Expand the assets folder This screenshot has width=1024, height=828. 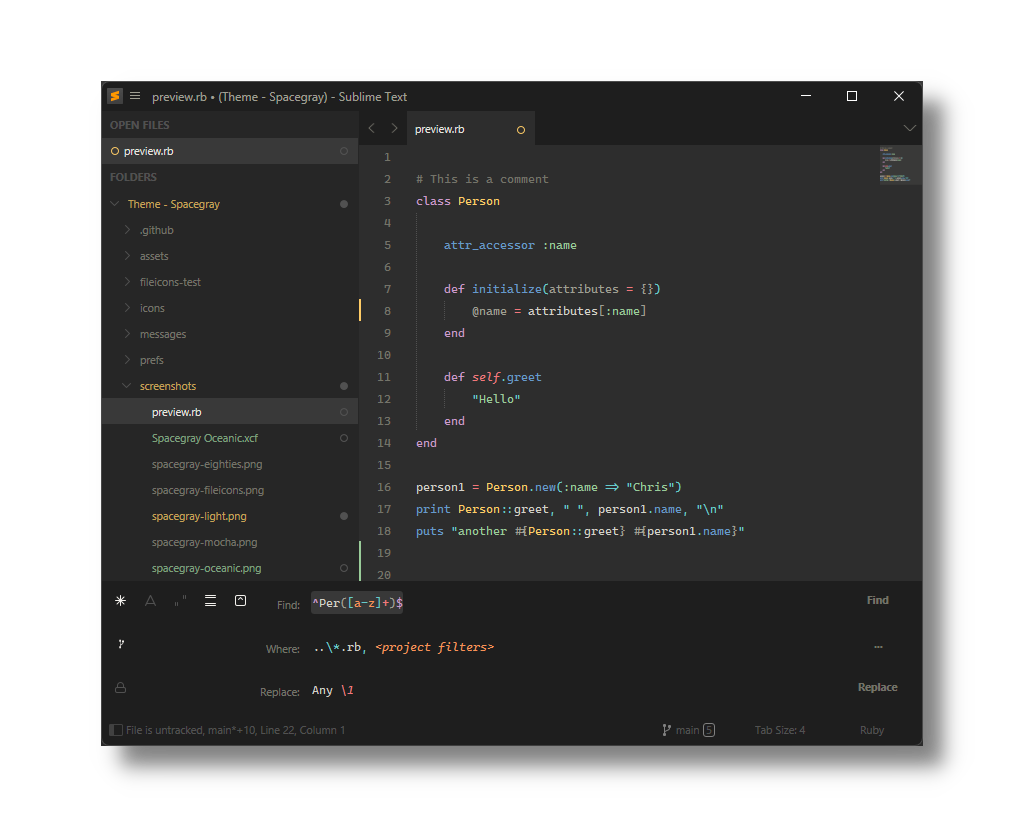click(127, 256)
